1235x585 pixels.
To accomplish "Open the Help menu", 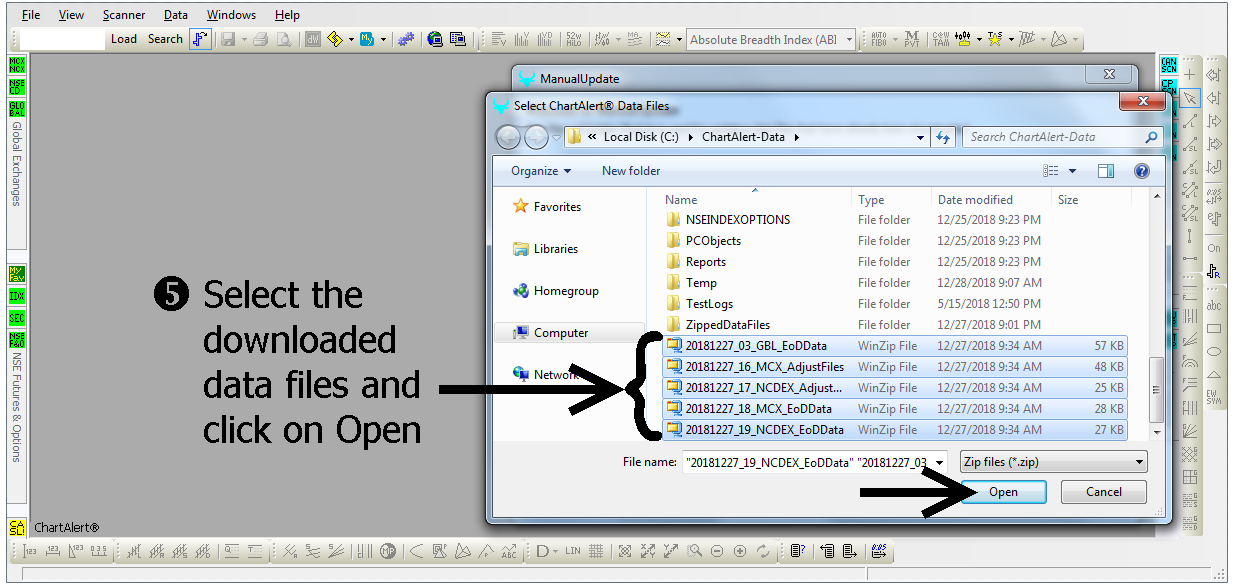I will 287,15.
